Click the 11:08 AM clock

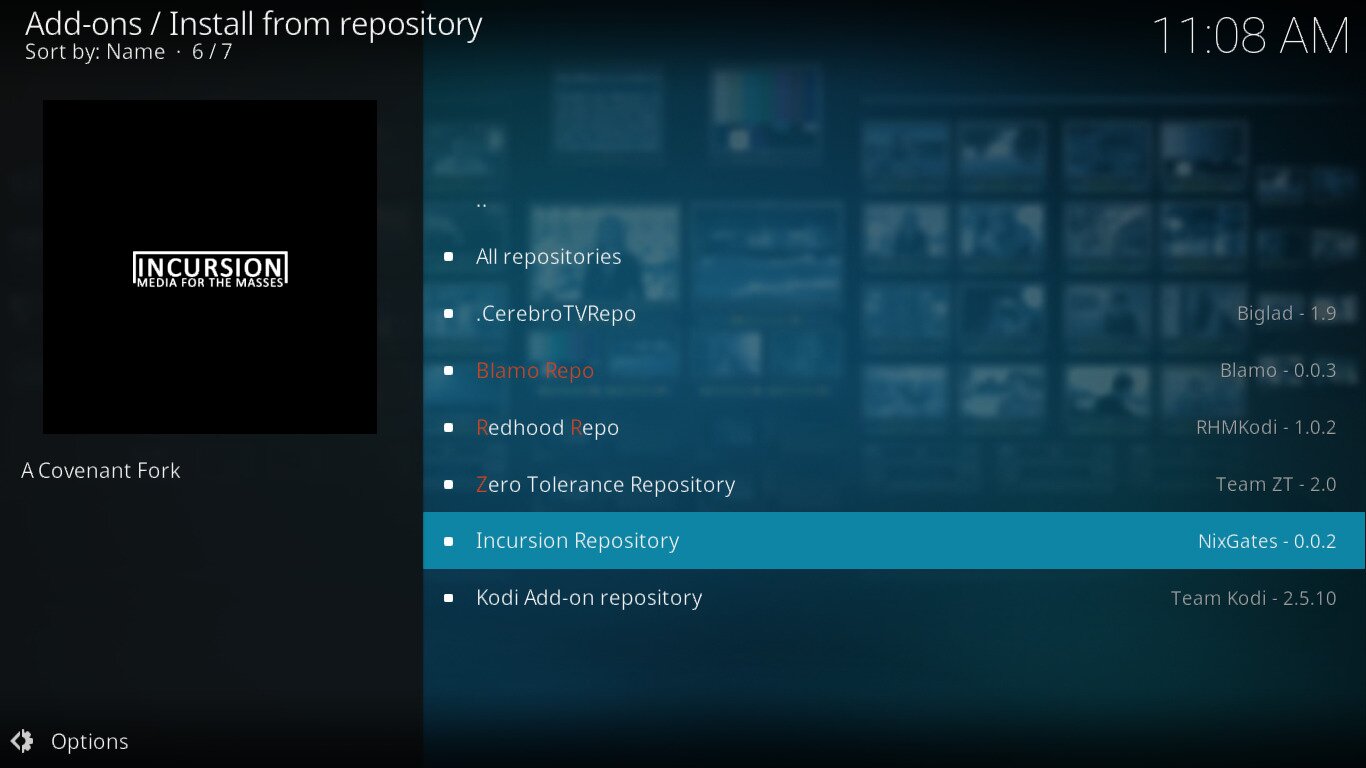pos(1251,36)
